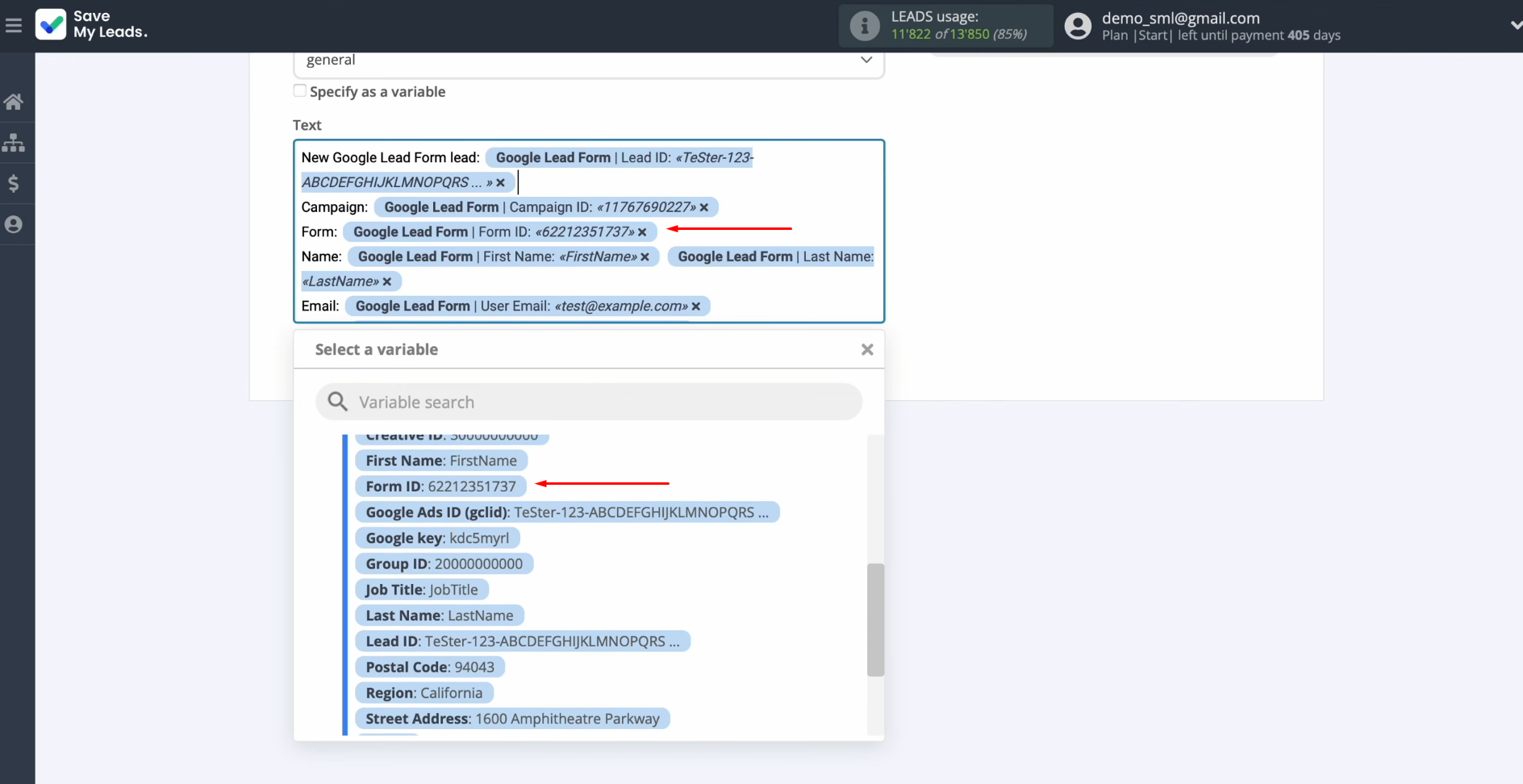Open the connections sitemap icon in the sidebar
Screen dimensions: 1523x784
(14, 143)
